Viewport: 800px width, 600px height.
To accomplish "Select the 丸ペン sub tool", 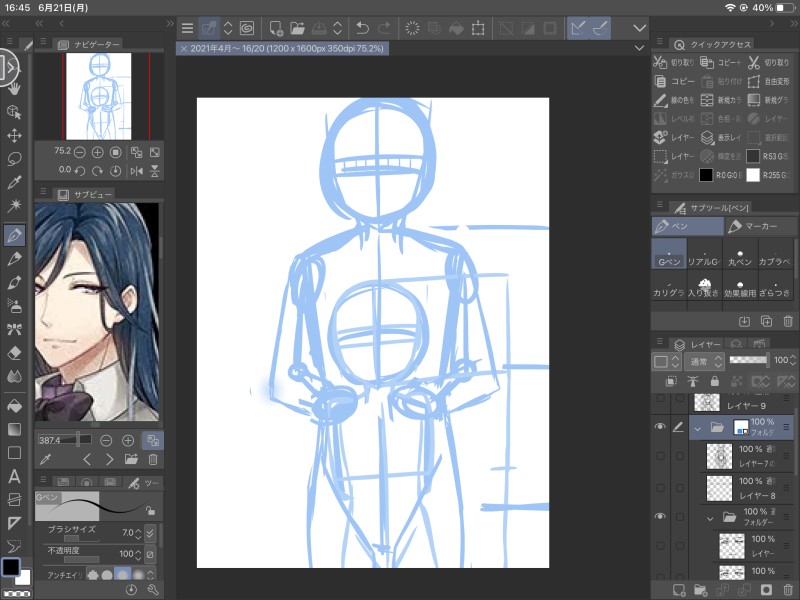I will click(739, 260).
